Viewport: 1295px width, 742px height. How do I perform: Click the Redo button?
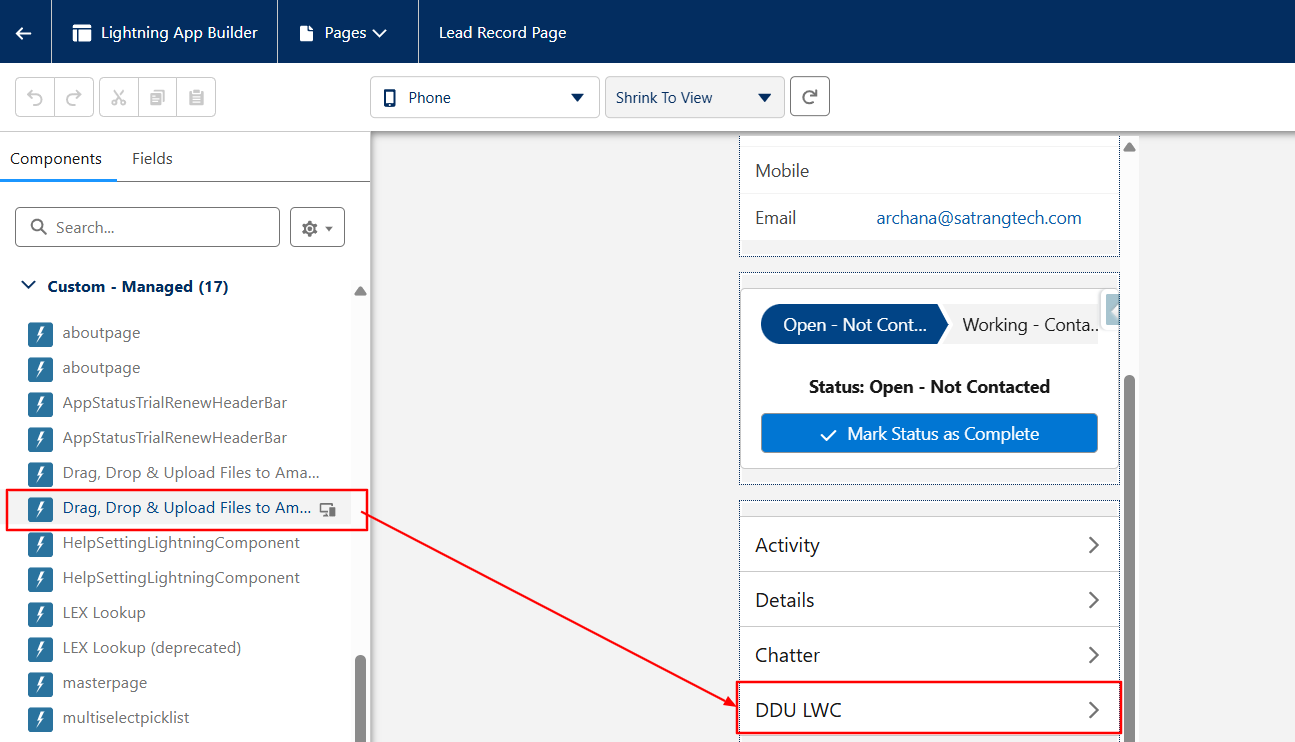click(x=74, y=97)
